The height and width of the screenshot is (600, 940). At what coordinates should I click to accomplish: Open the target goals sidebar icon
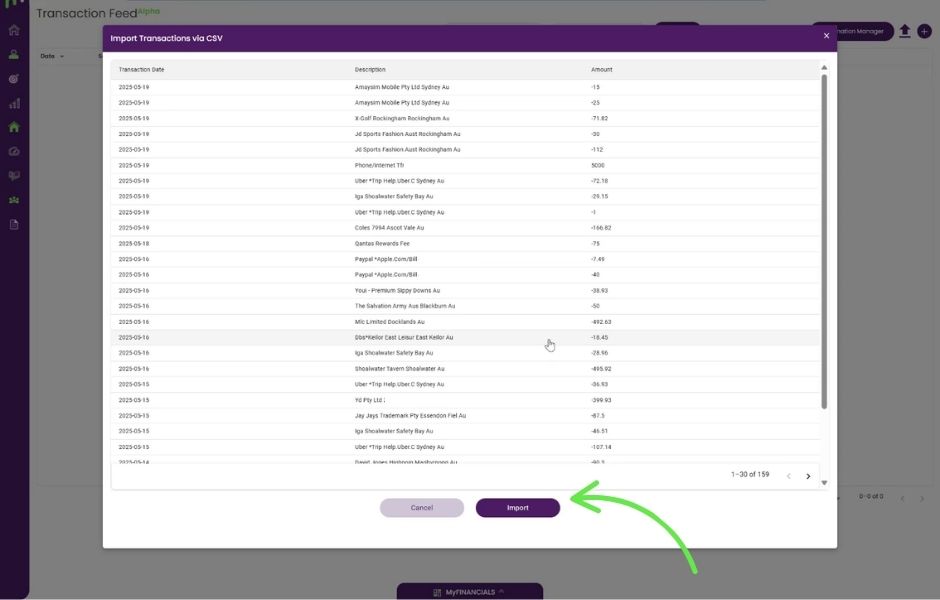coord(14,79)
